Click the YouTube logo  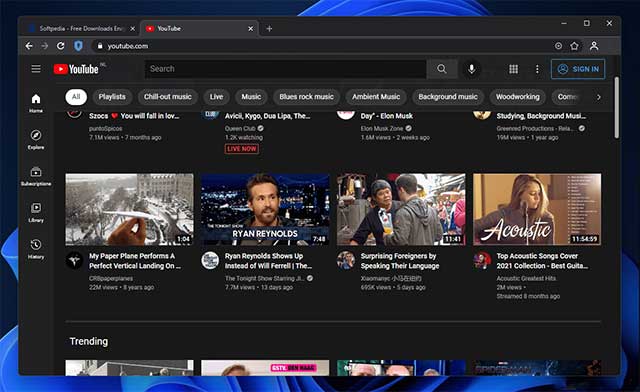76,69
